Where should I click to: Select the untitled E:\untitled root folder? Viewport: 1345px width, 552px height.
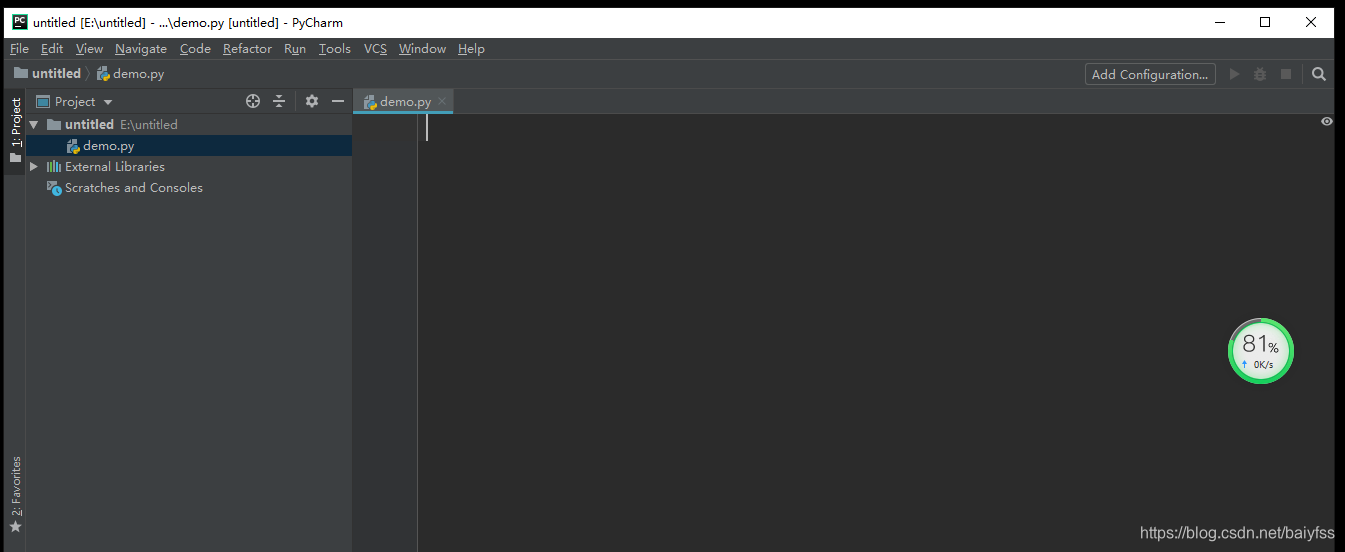(x=189, y=125)
